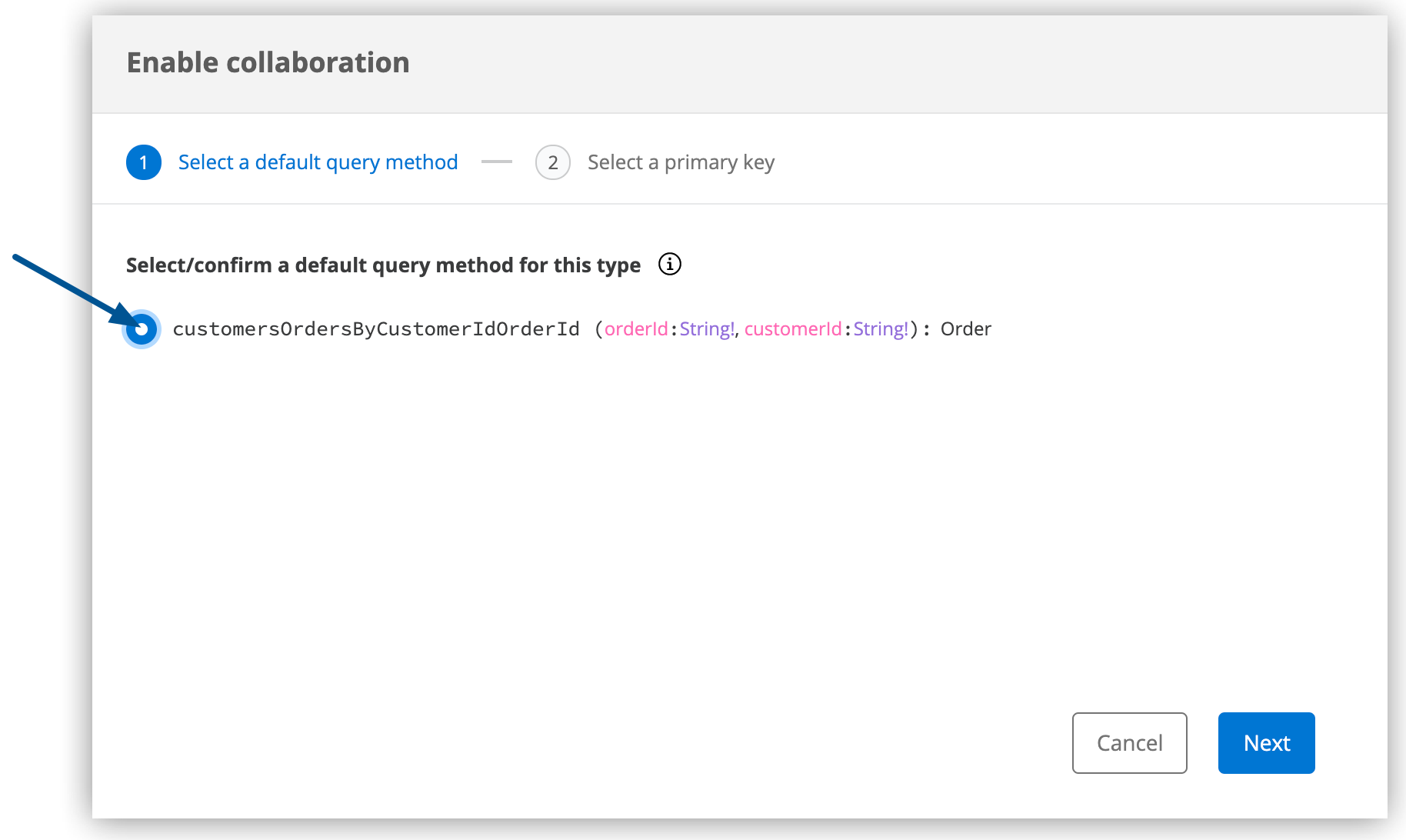Click the customersOrdersByCustomerIdOrderId method name text
The width and height of the screenshot is (1406, 840).
pos(375,328)
